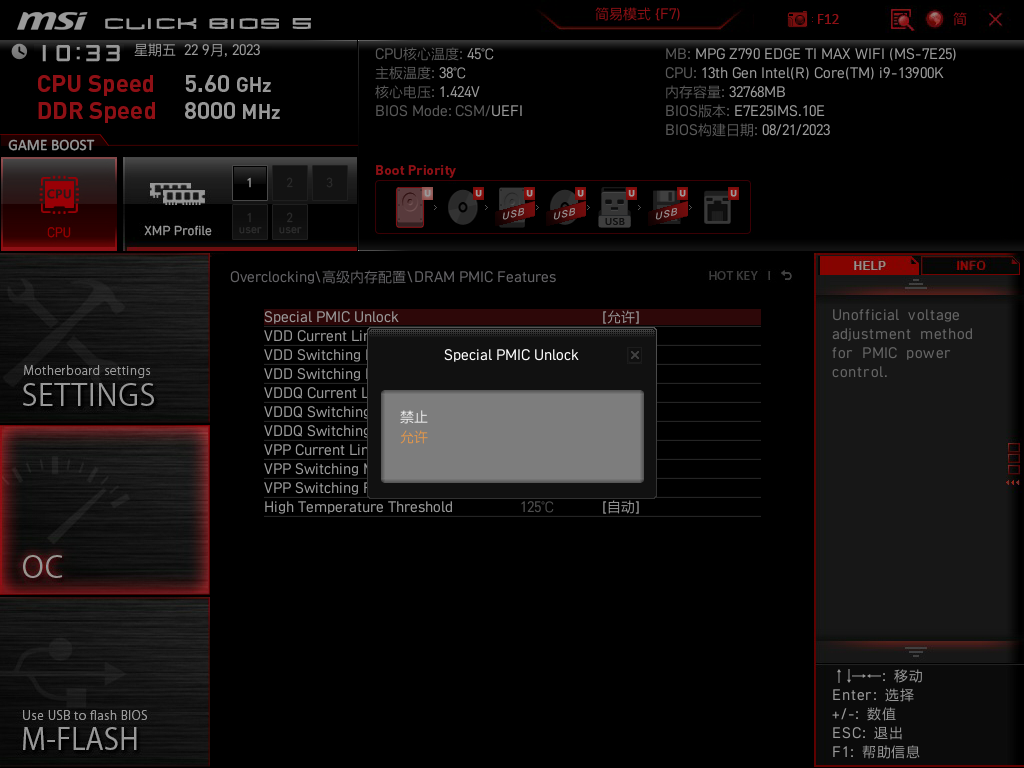This screenshot has width=1024, height=768.
Task: Click the USB floppy boot device icon
Action: pyautogui.click(x=668, y=207)
